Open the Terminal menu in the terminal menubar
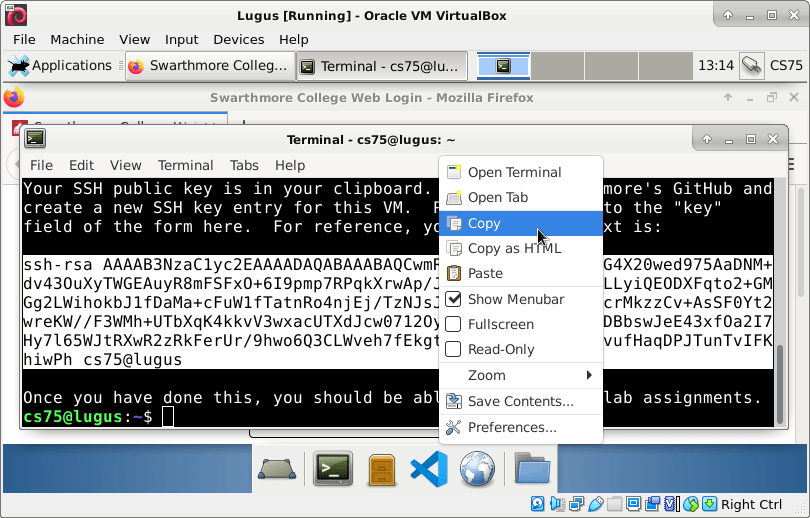Screen dimensions: 810x518 pyautogui.click(x=185, y=165)
